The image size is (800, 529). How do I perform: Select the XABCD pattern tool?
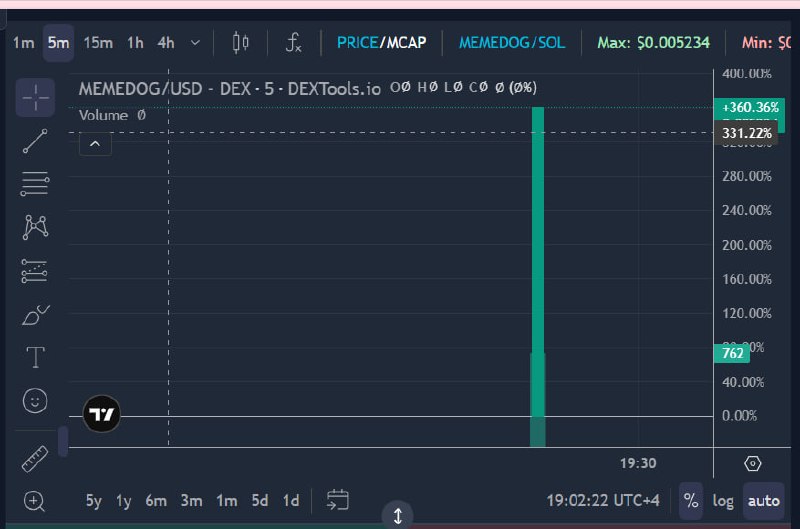pos(35,227)
